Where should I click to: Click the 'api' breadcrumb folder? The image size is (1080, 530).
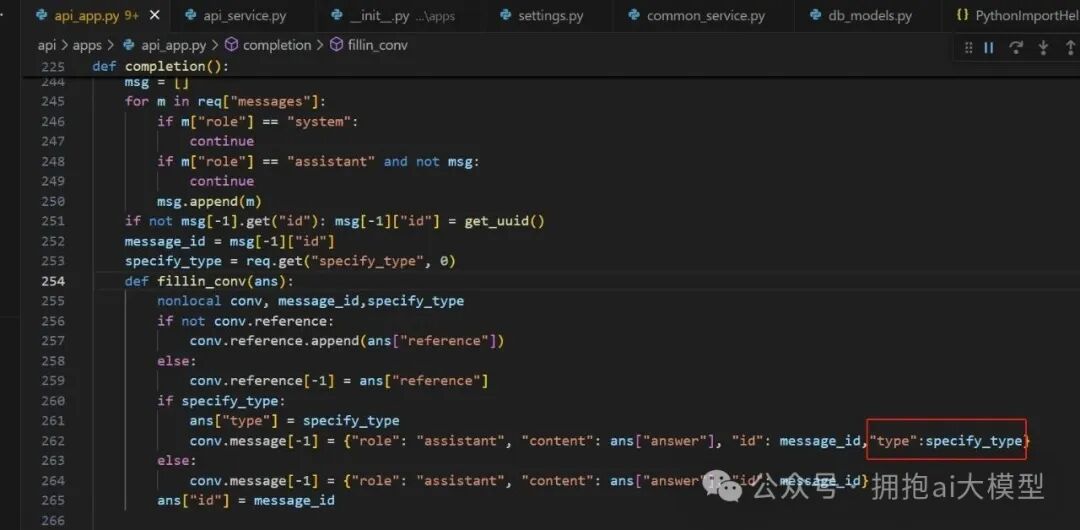[x=47, y=45]
